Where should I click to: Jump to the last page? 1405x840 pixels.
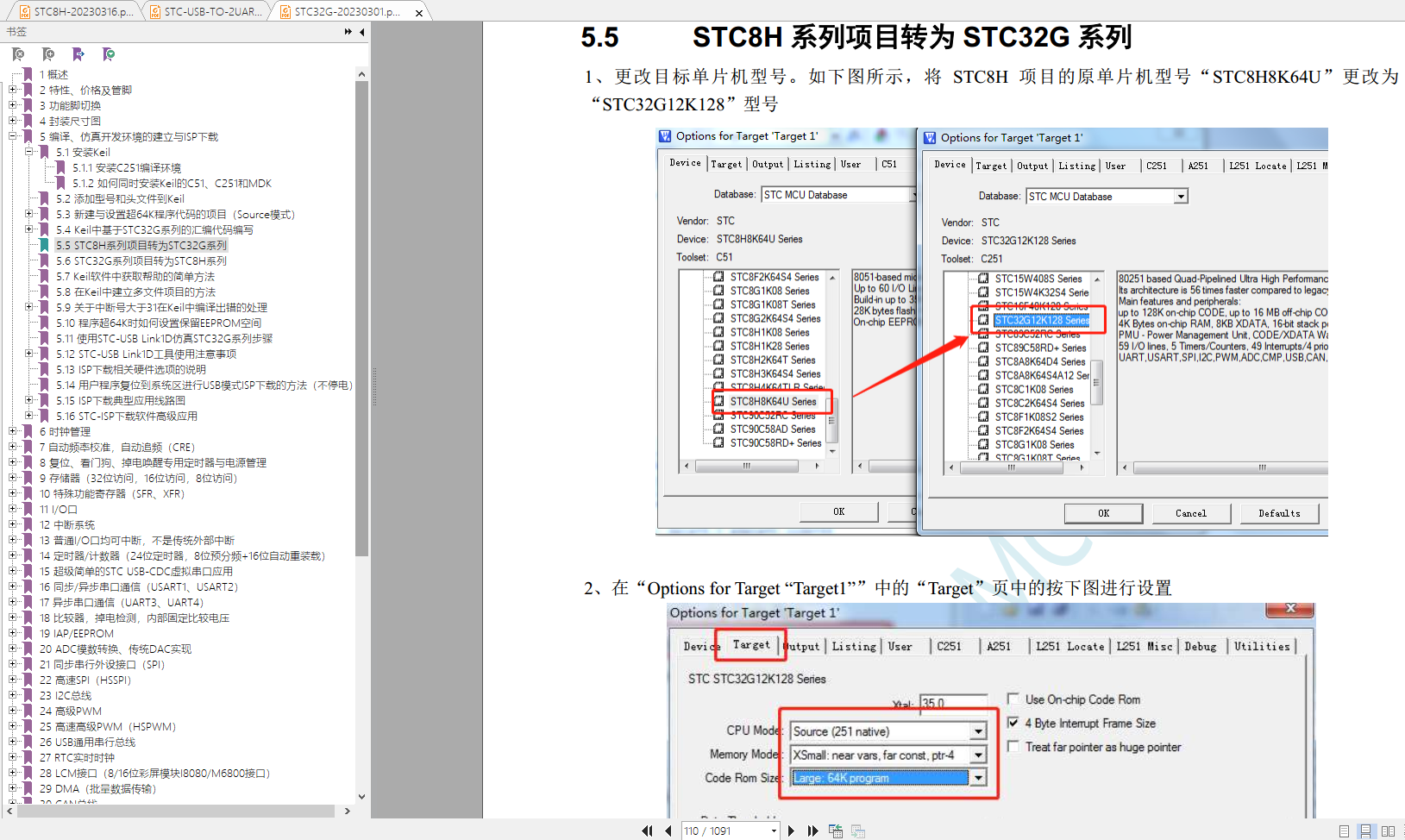812,831
